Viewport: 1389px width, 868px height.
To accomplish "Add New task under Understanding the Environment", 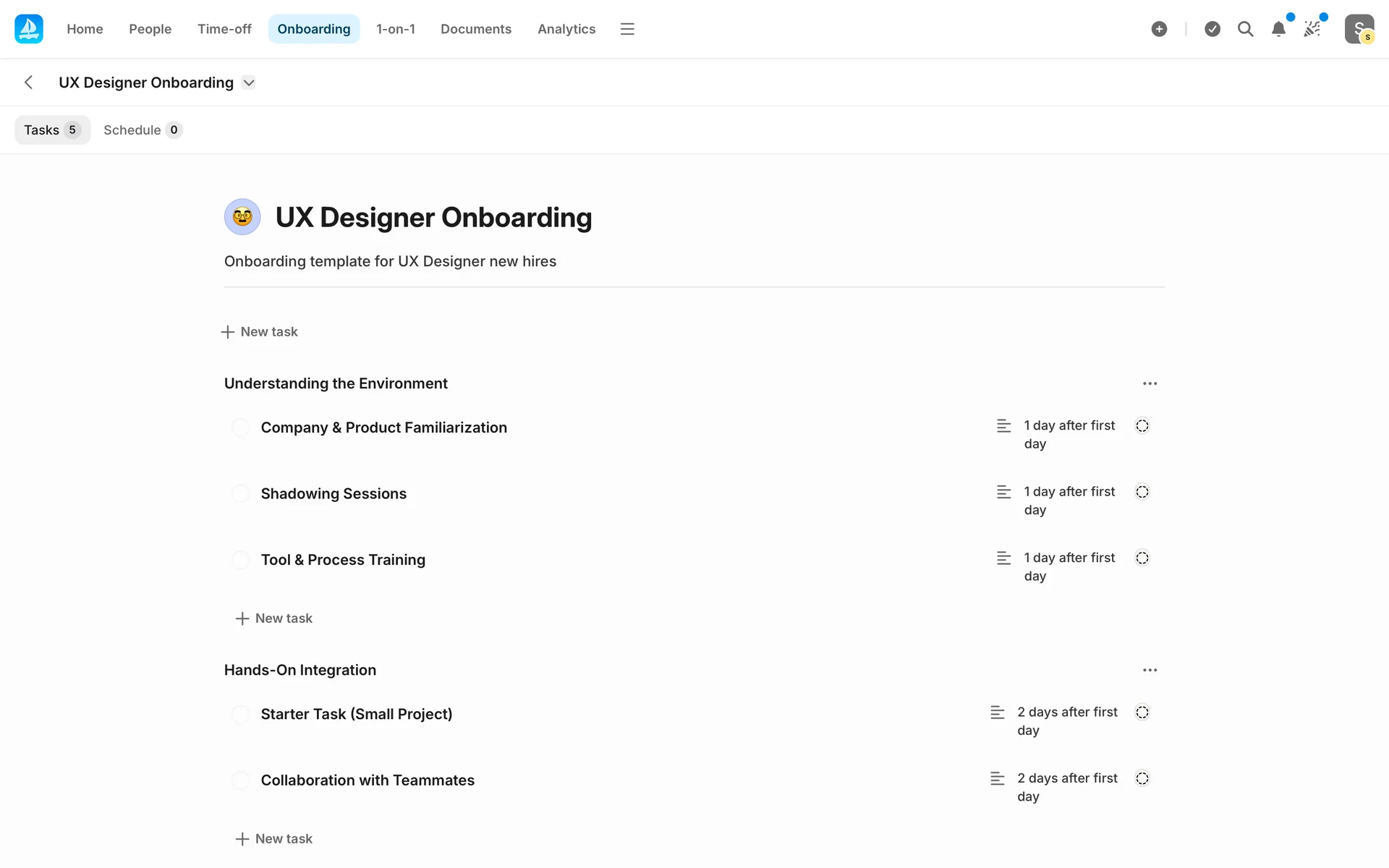I will 274,618.
